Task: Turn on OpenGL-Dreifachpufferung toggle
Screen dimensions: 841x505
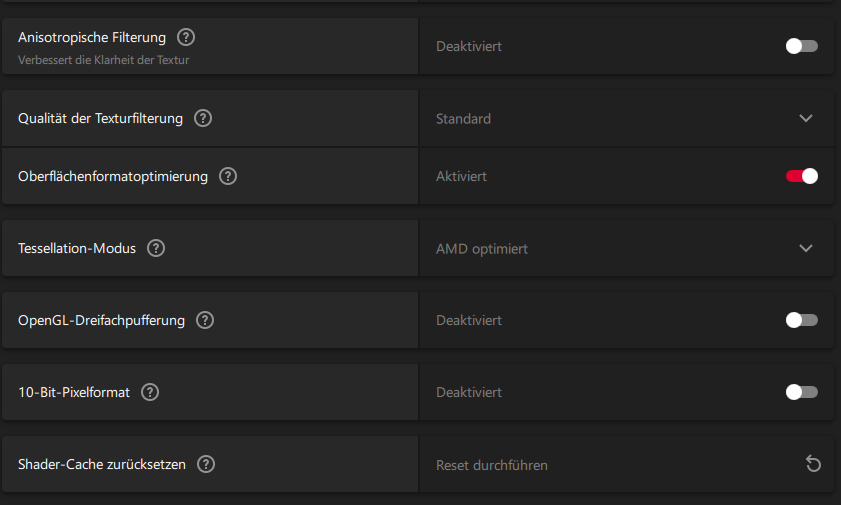Action: [801, 320]
